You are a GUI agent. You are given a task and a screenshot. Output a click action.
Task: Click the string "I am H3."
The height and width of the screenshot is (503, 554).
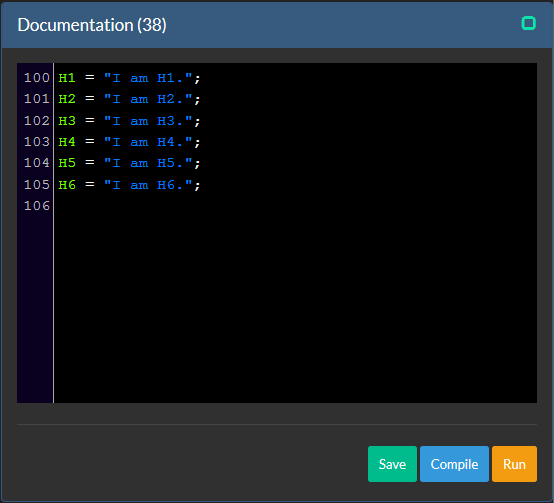point(148,121)
